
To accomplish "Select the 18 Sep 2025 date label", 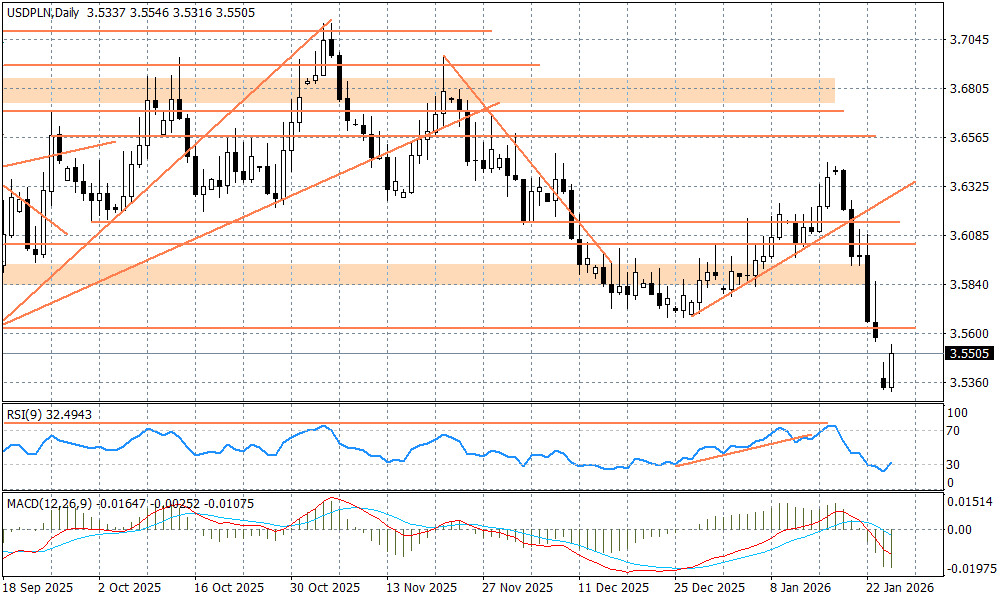I will [36, 588].
